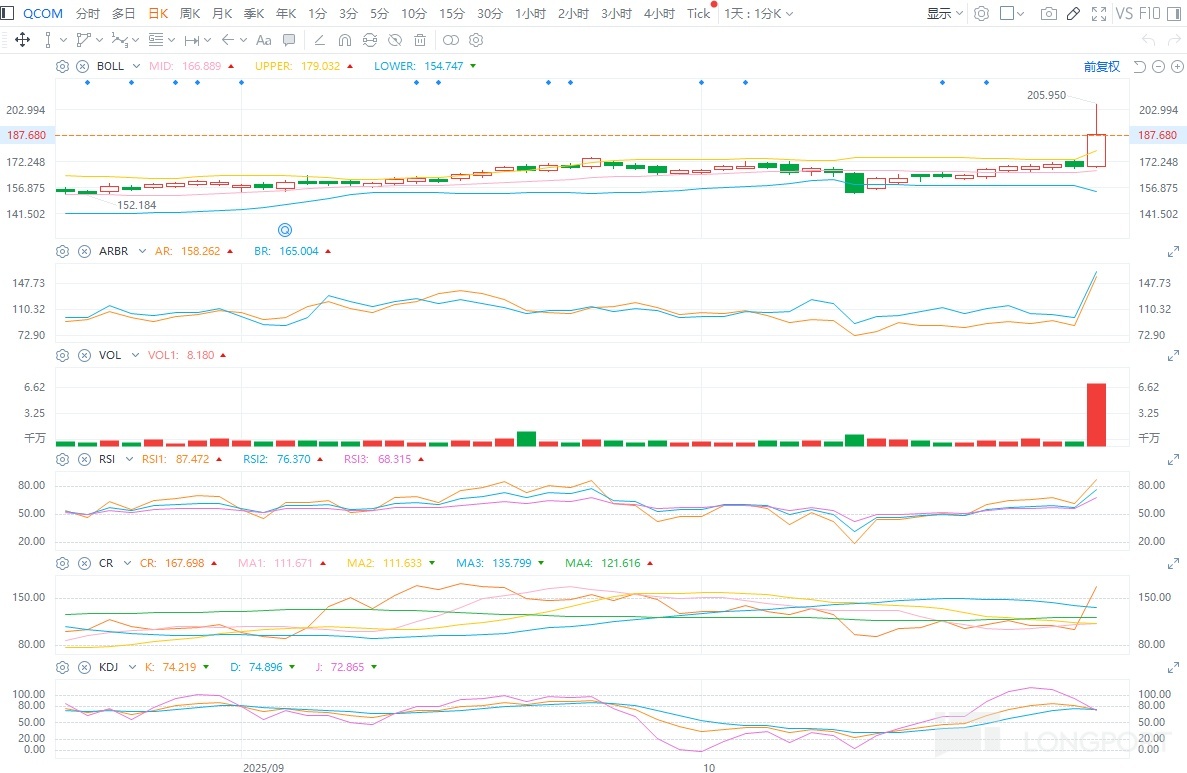This screenshot has height=773, width=1187.
Task: Enter fullscreen chart mode
Action: [x=1099, y=14]
